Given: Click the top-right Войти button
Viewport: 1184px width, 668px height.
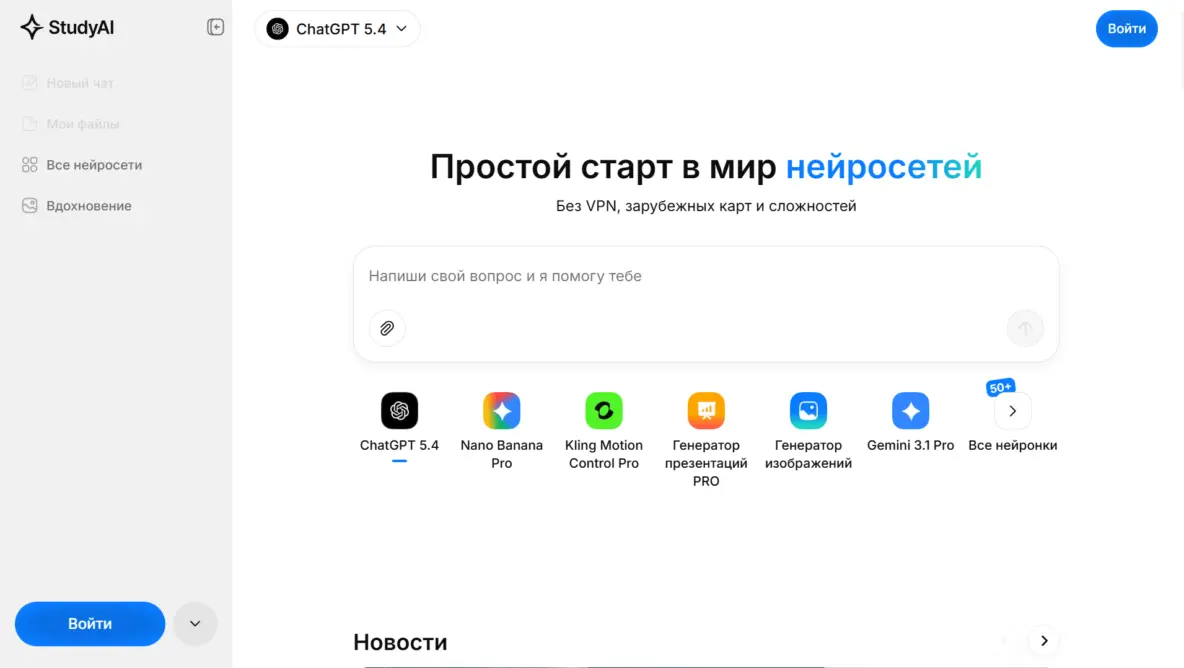Looking at the screenshot, I should [x=1126, y=29].
